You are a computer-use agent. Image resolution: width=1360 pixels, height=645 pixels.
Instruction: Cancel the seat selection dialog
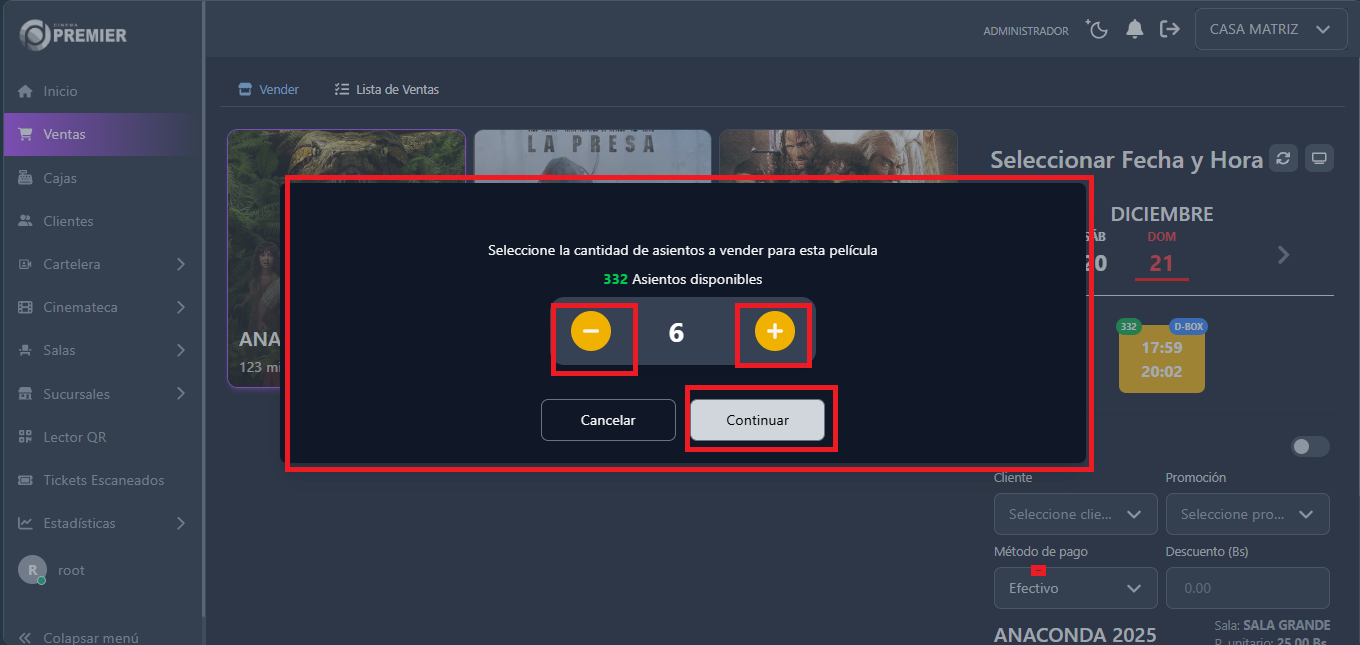pos(608,419)
